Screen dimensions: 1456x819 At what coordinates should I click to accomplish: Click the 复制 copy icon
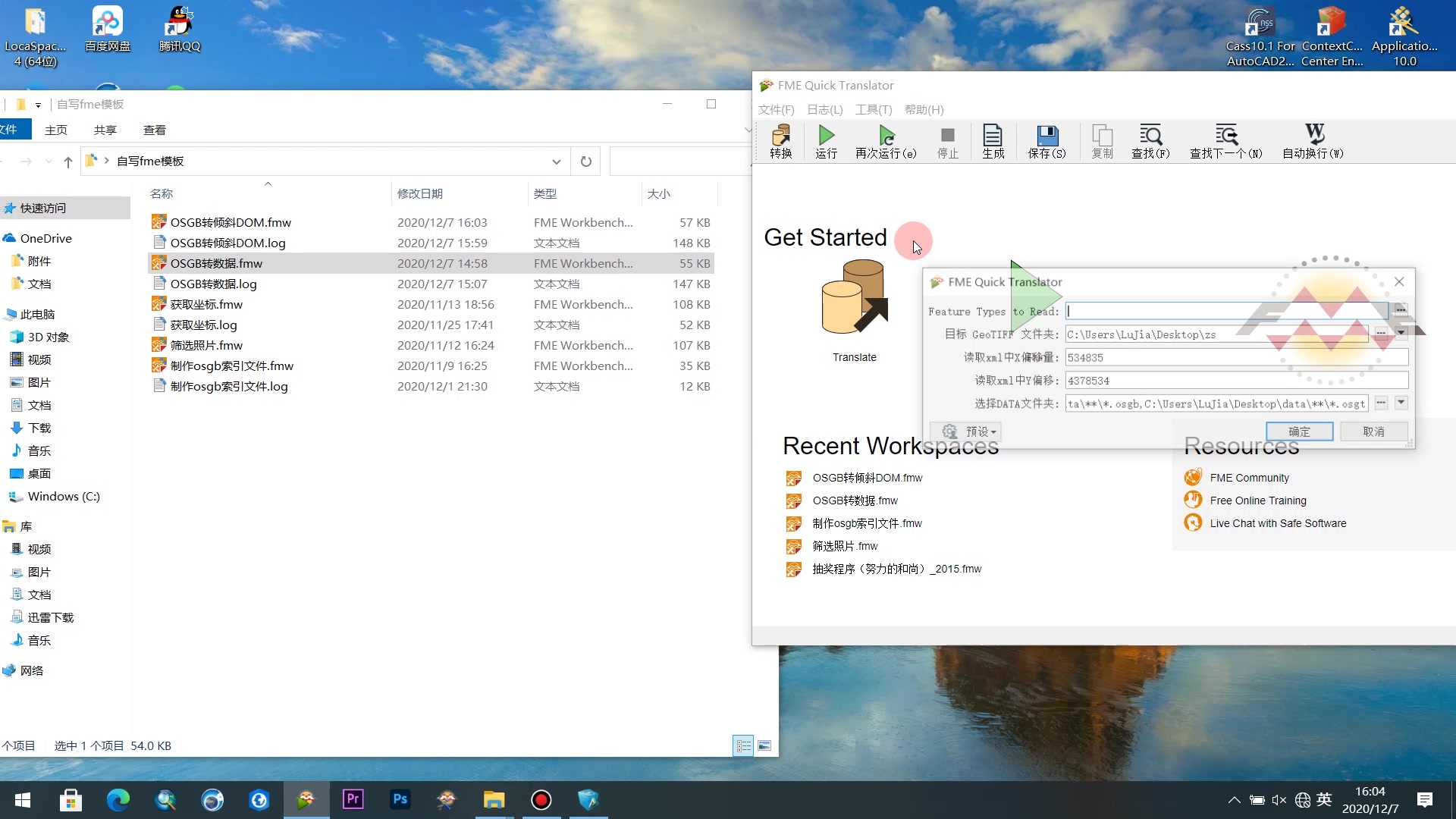(1102, 141)
